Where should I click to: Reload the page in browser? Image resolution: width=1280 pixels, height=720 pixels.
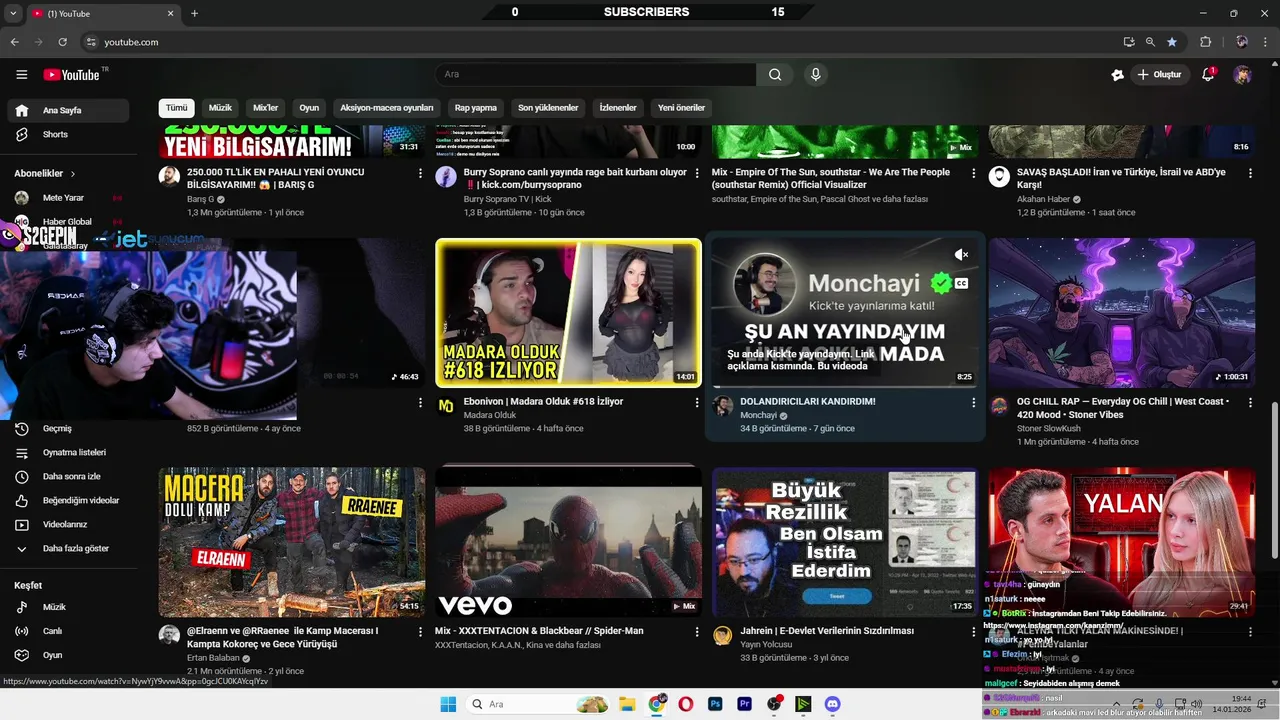62,42
